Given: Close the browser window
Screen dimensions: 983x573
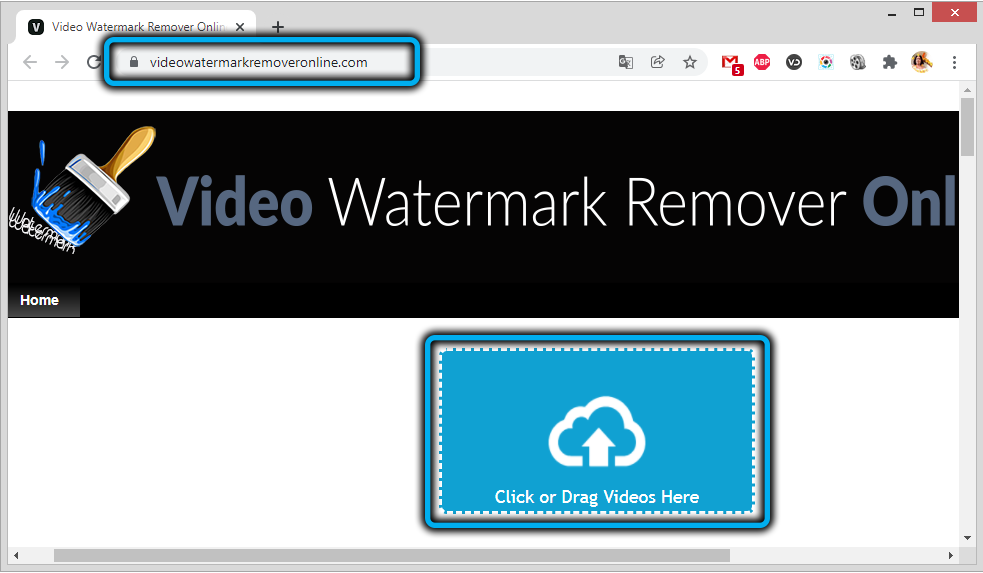Looking at the screenshot, I should [x=954, y=13].
